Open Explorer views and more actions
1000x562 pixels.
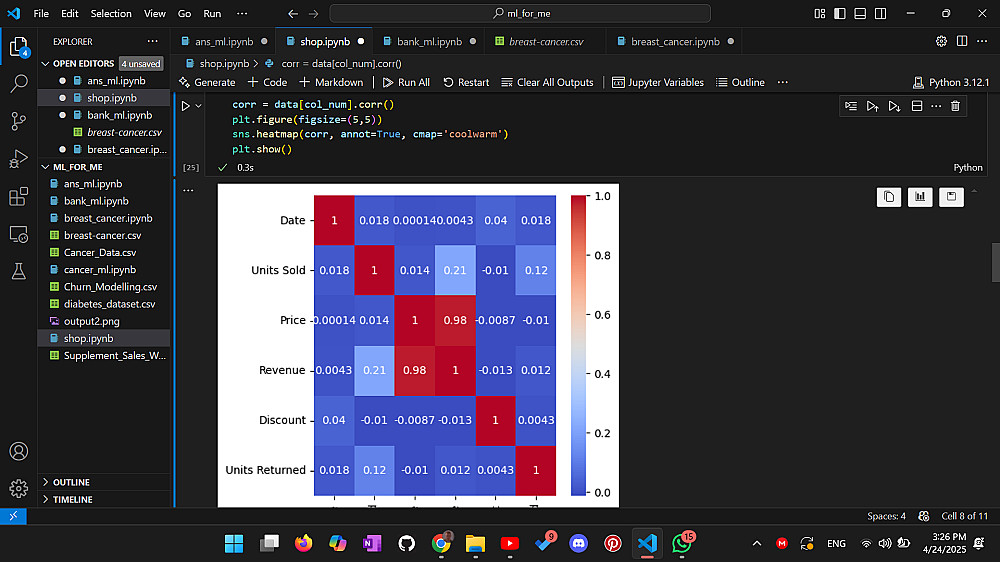[152, 41]
